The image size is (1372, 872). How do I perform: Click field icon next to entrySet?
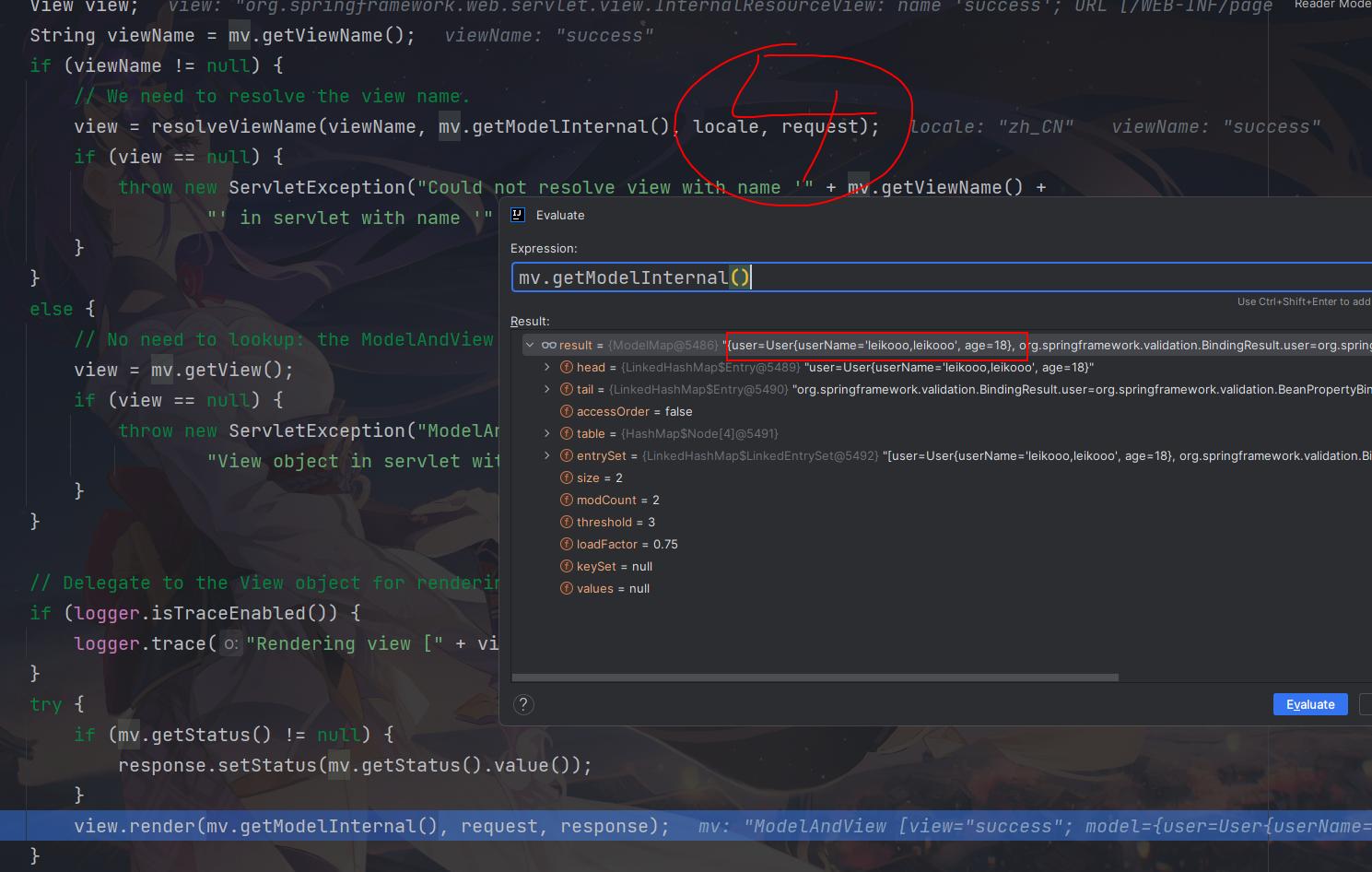click(567, 456)
